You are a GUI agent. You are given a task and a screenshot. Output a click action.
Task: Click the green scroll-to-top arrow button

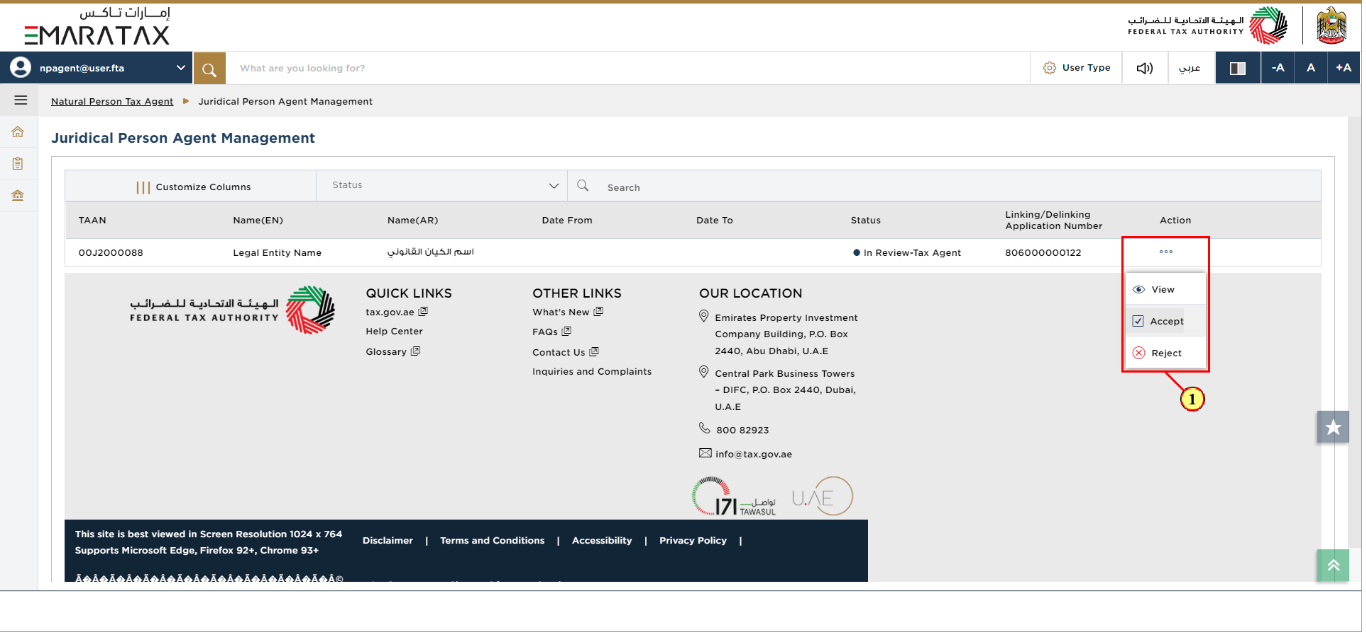(x=1332, y=565)
